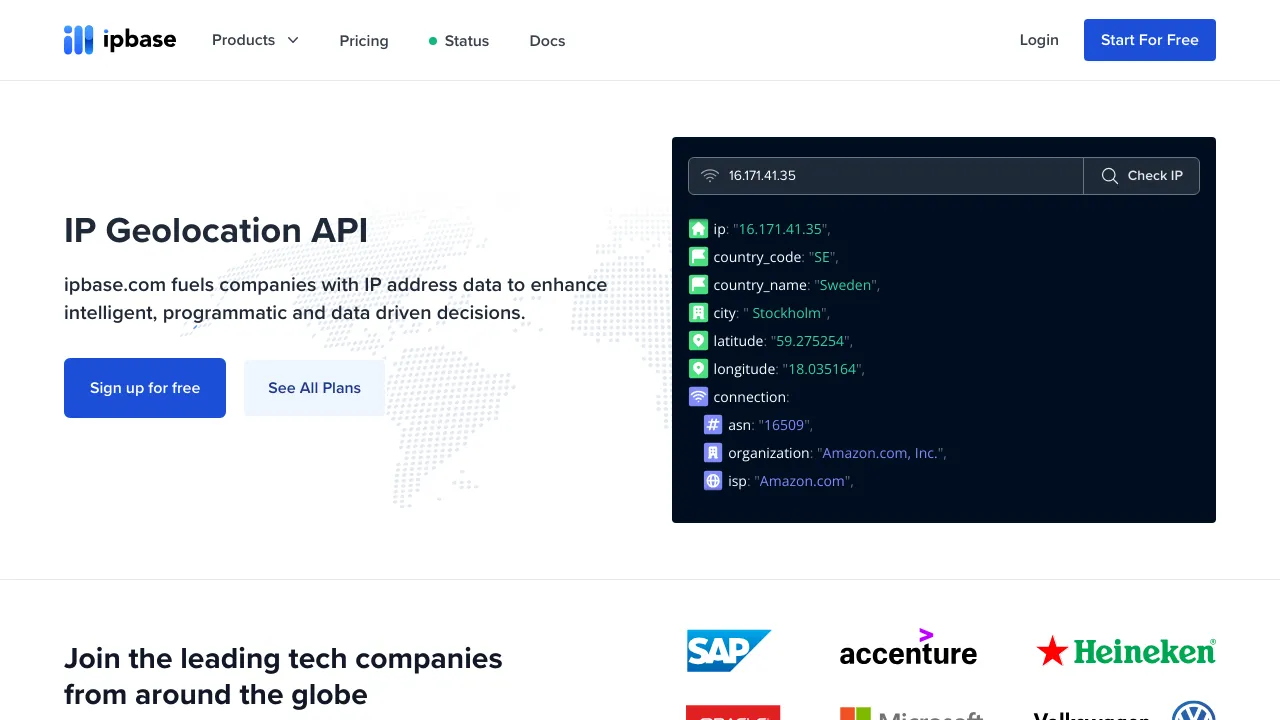This screenshot has height=720, width=1280.
Task: Click the IP Geolocation API heading
Action: click(216, 230)
